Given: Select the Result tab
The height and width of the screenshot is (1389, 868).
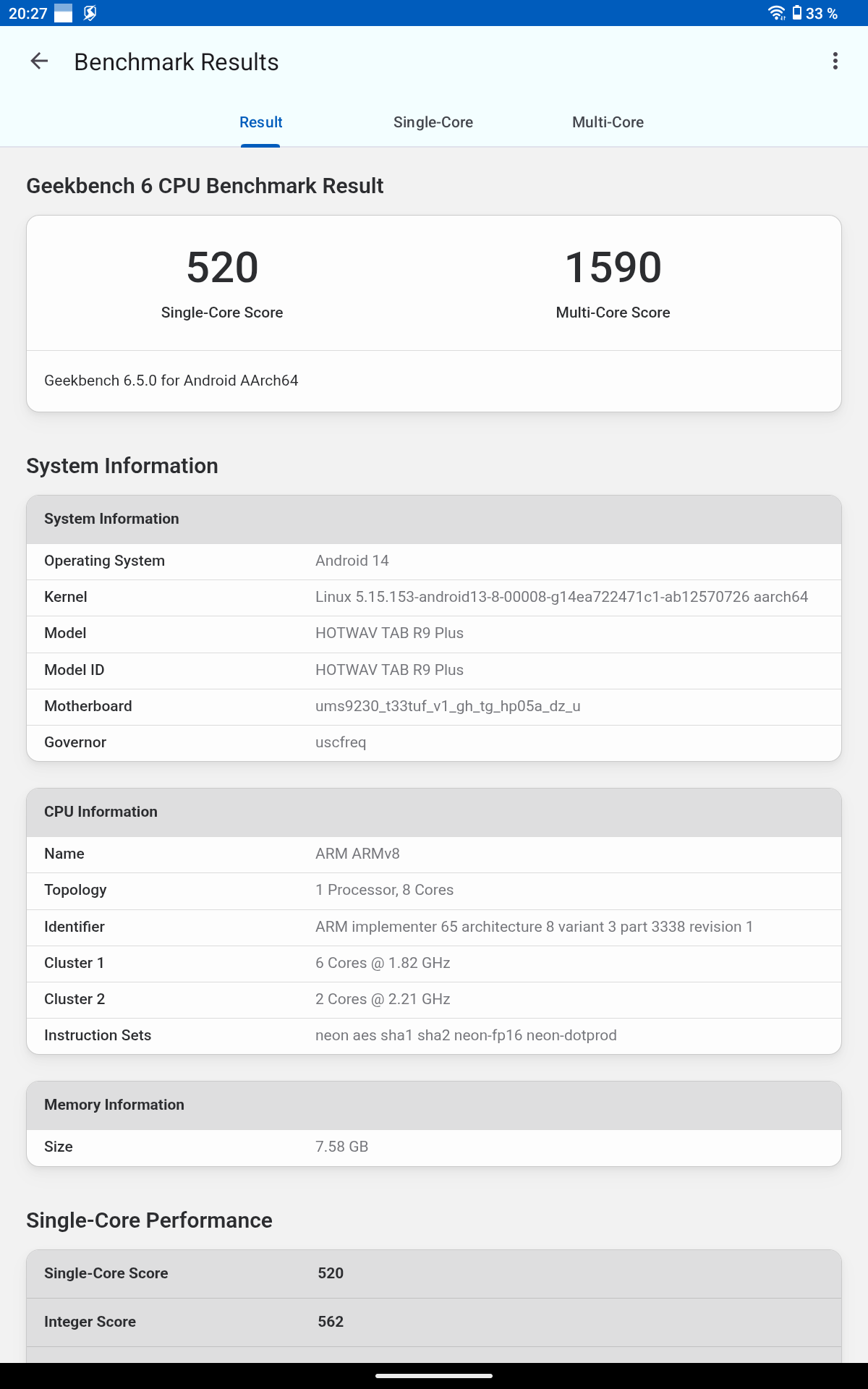Looking at the screenshot, I should click(260, 122).
